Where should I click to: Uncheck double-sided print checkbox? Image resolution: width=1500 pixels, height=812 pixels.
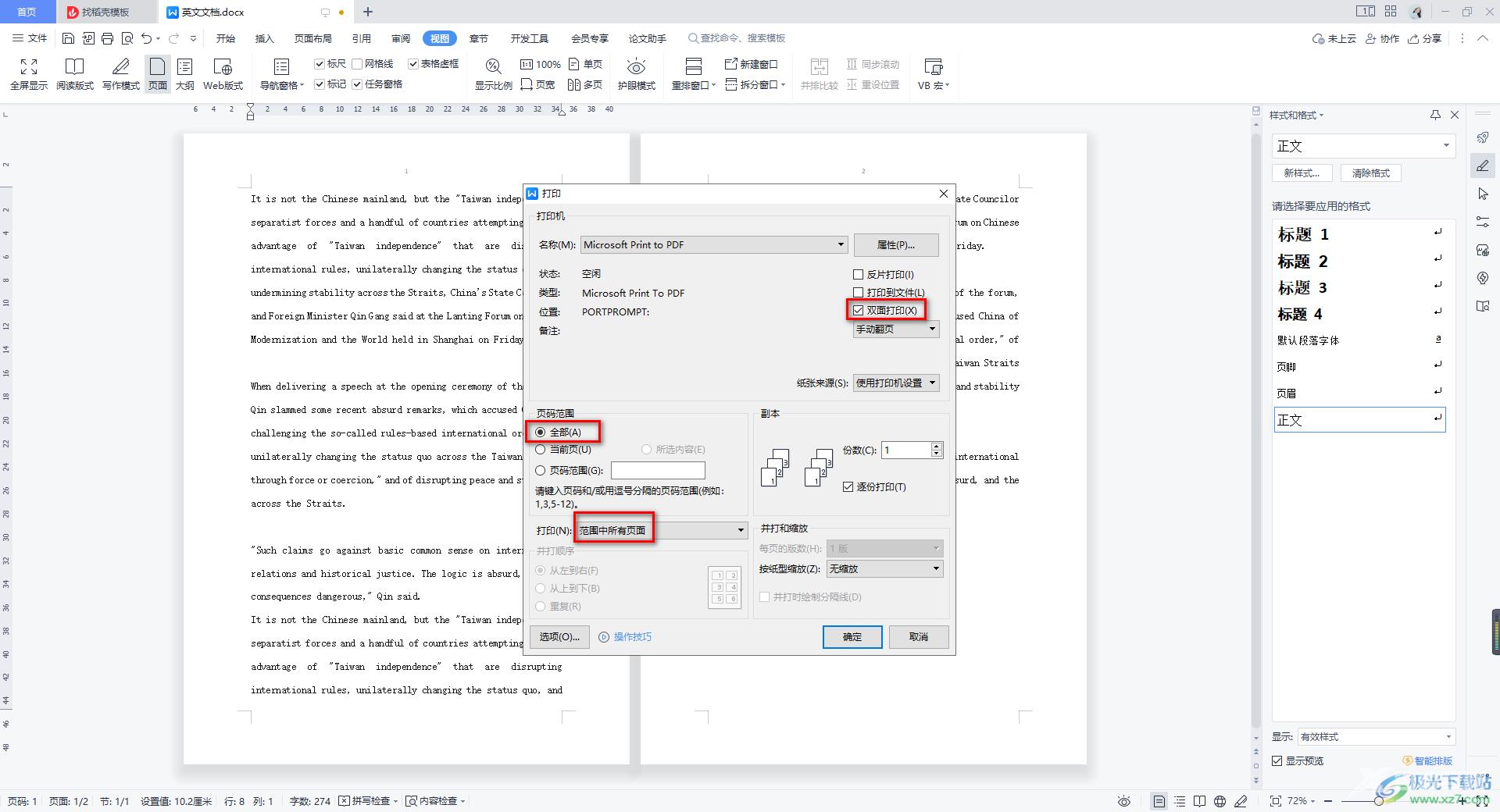click(x=859, y=311)
